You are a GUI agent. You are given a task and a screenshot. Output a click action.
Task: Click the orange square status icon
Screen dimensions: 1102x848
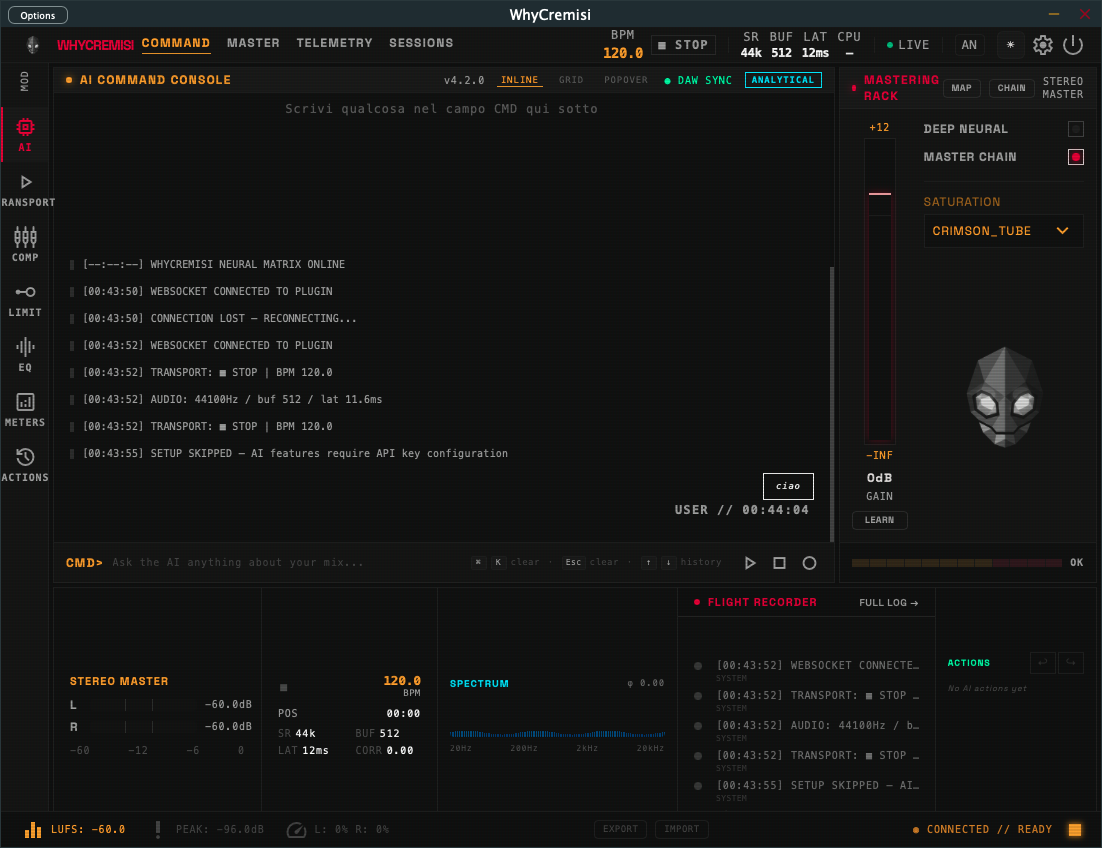coord(1075,830)
